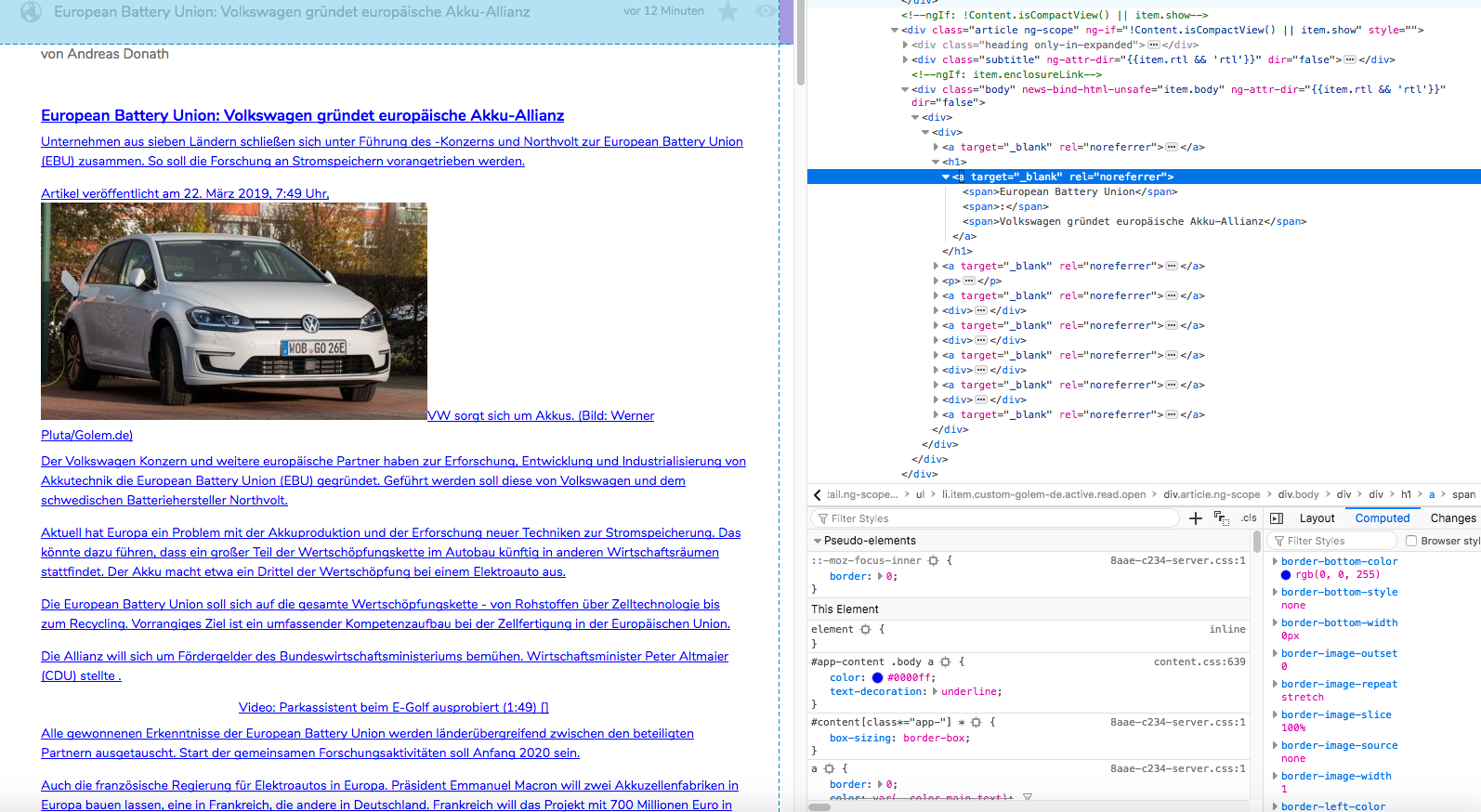
Task: Collapse the div.article ng-scope node
Action: (895, 30)
